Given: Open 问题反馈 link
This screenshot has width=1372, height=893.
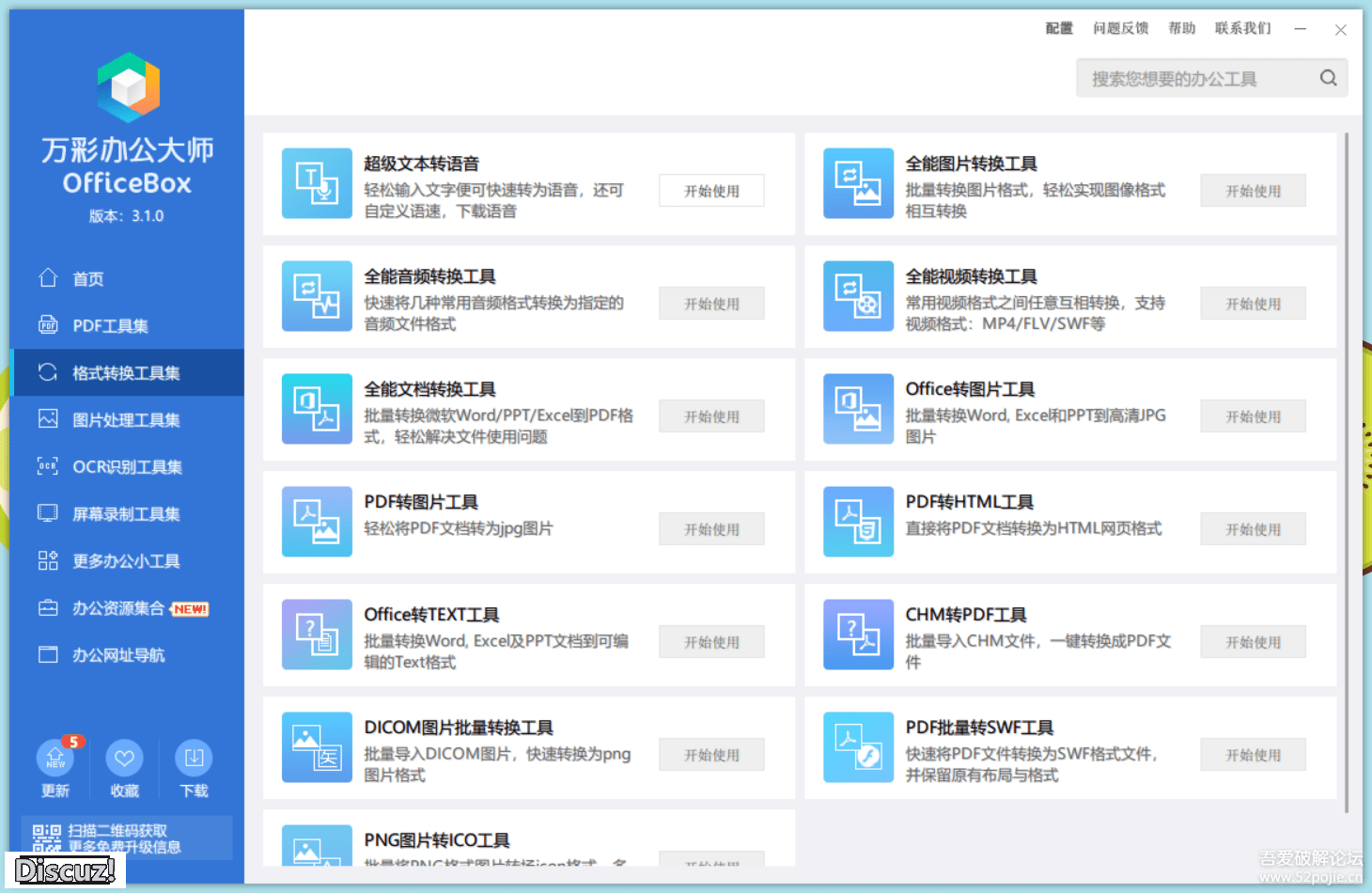Looking at the screenshot, I should (x=1120, y=28).
